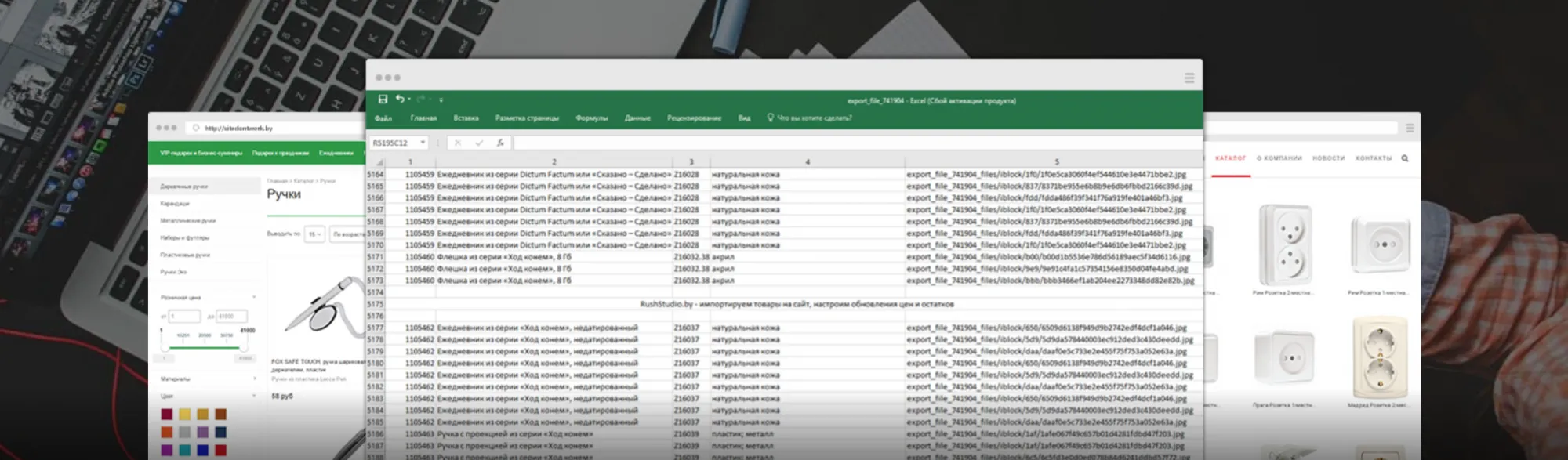Click the Insert Function fx icon

click(499, 143)
